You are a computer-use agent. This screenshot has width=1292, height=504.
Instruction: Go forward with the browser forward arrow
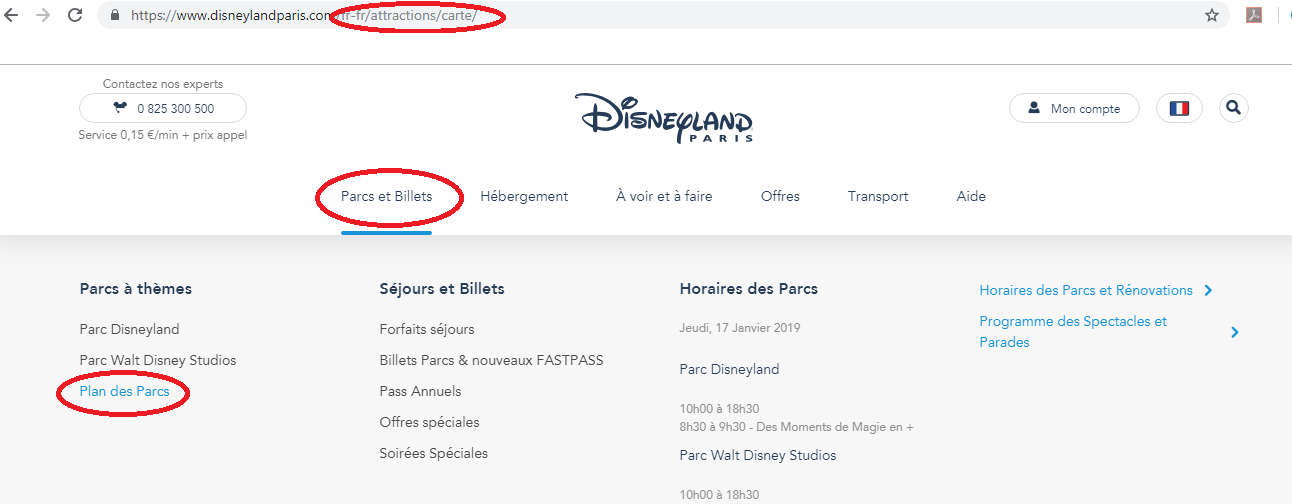coord(42,15)
